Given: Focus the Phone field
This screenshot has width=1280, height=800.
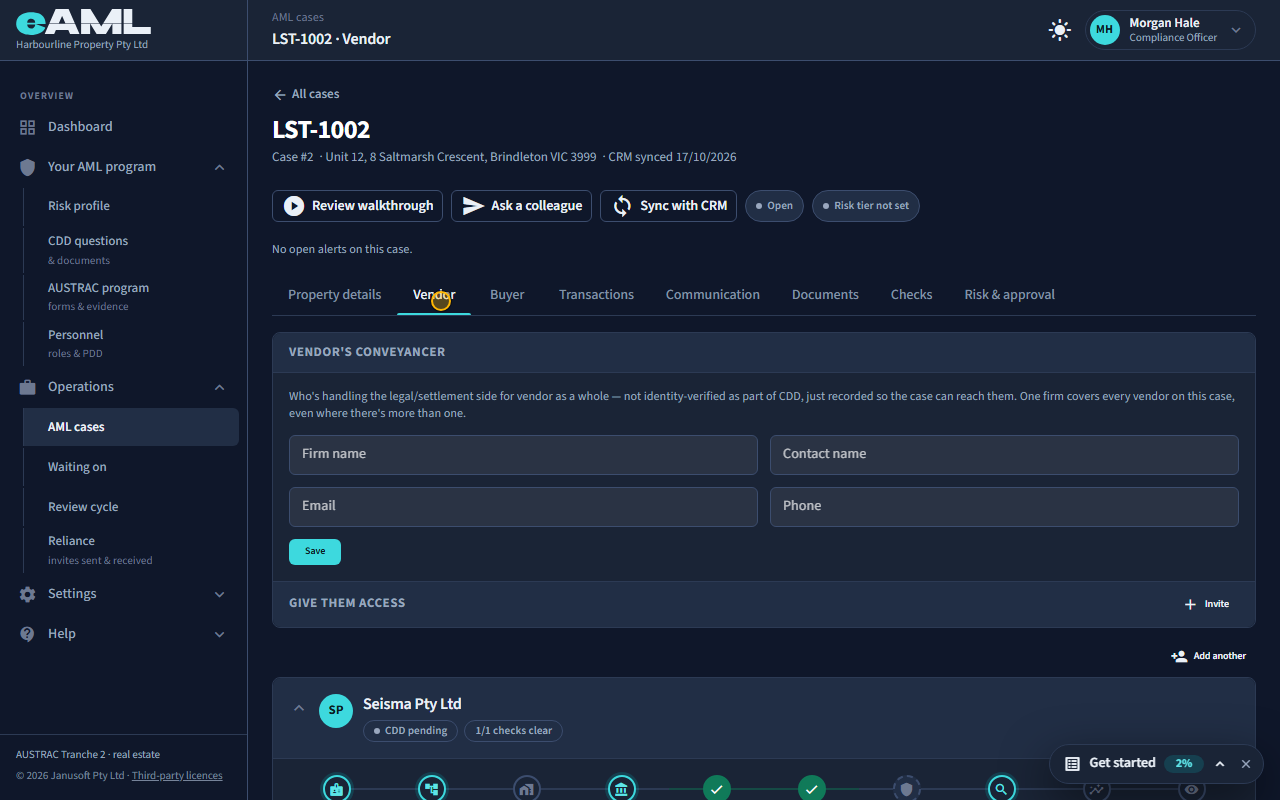Looking at the screenshot, I should tap(1004, 507).
